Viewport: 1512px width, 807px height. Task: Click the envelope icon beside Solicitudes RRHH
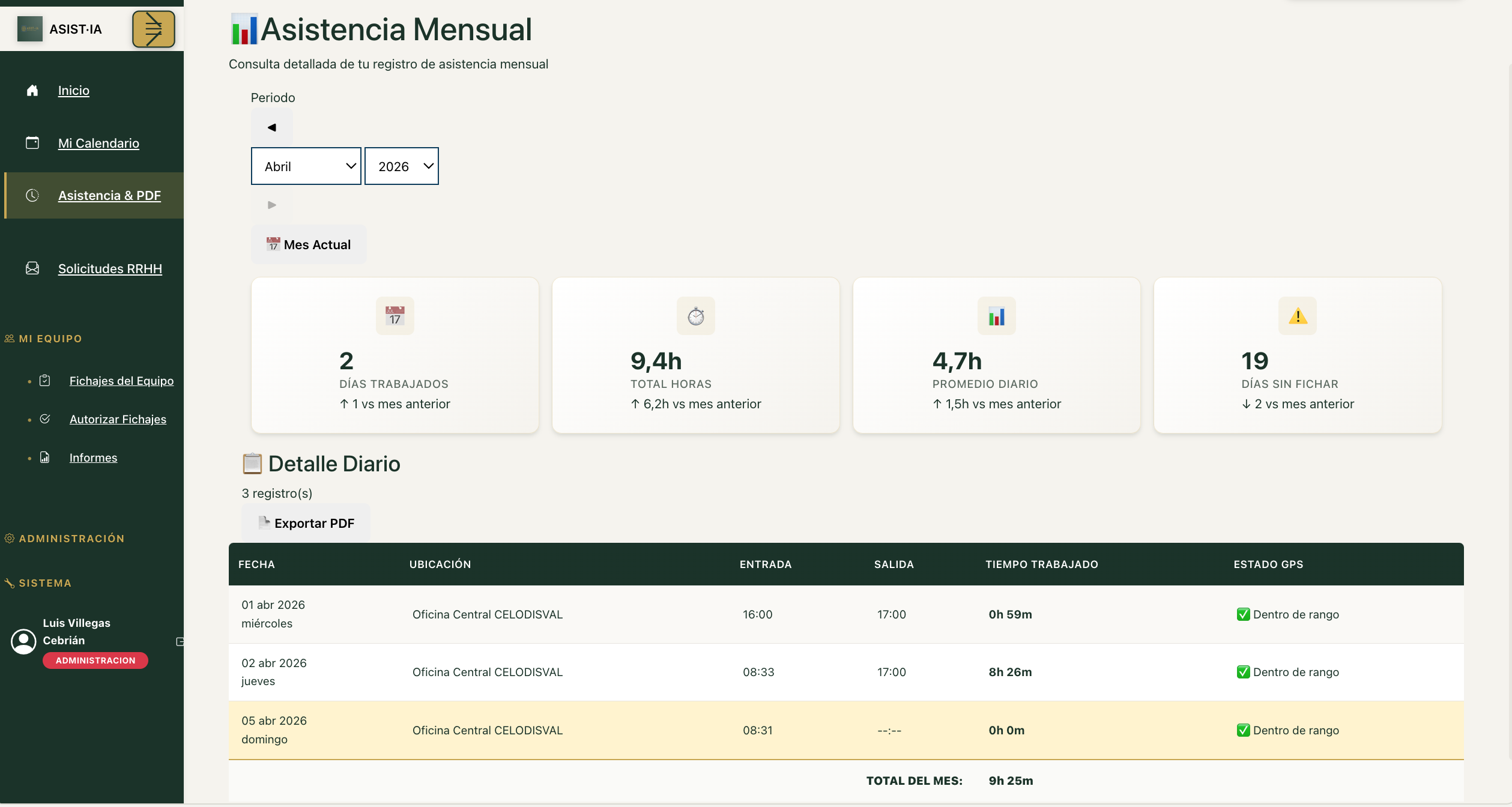coord(32,268)
